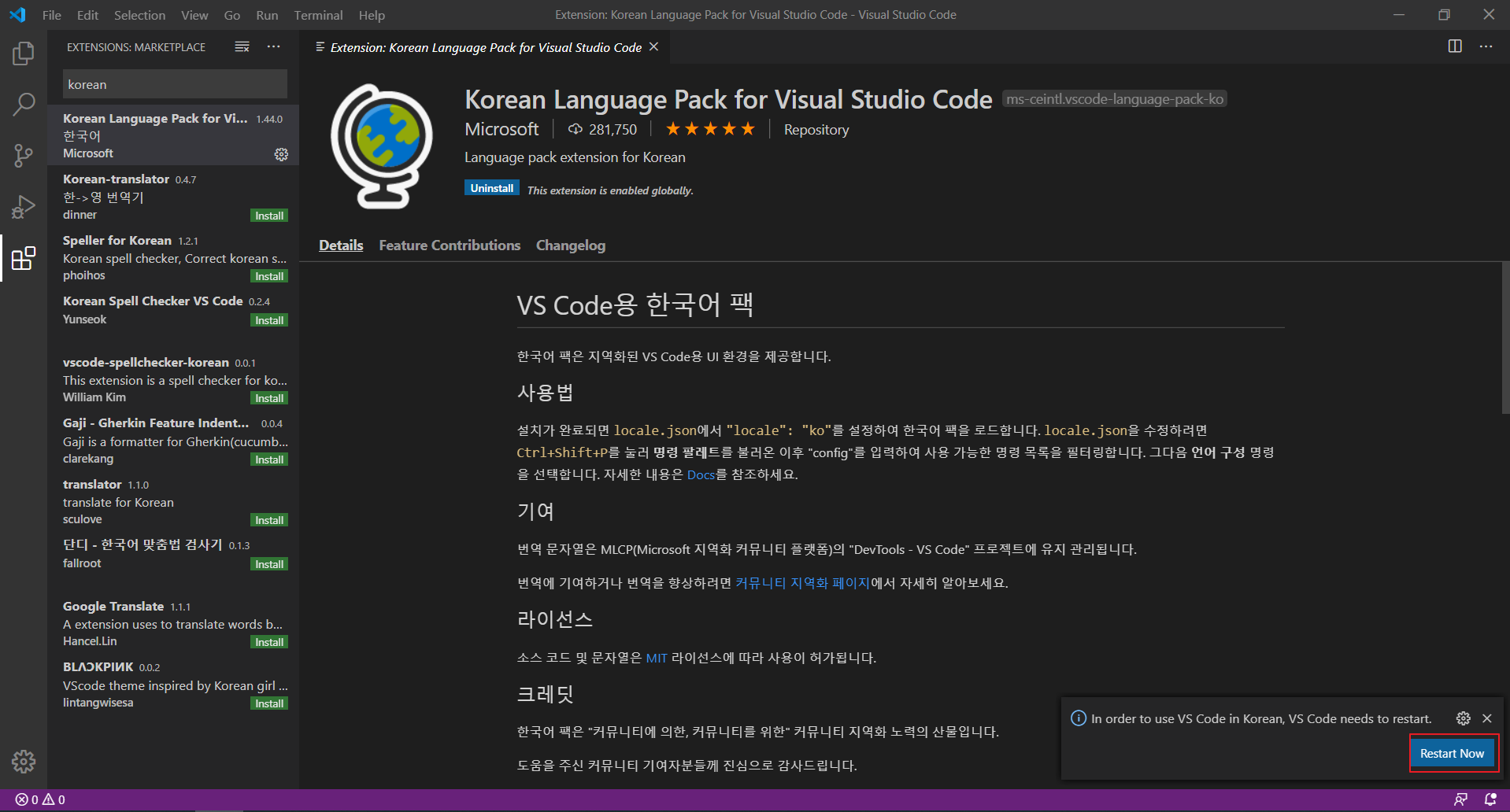Install Korean Spell Checker VS Code
This screenshot has width=1510, height=812.
tap(269, 320)
